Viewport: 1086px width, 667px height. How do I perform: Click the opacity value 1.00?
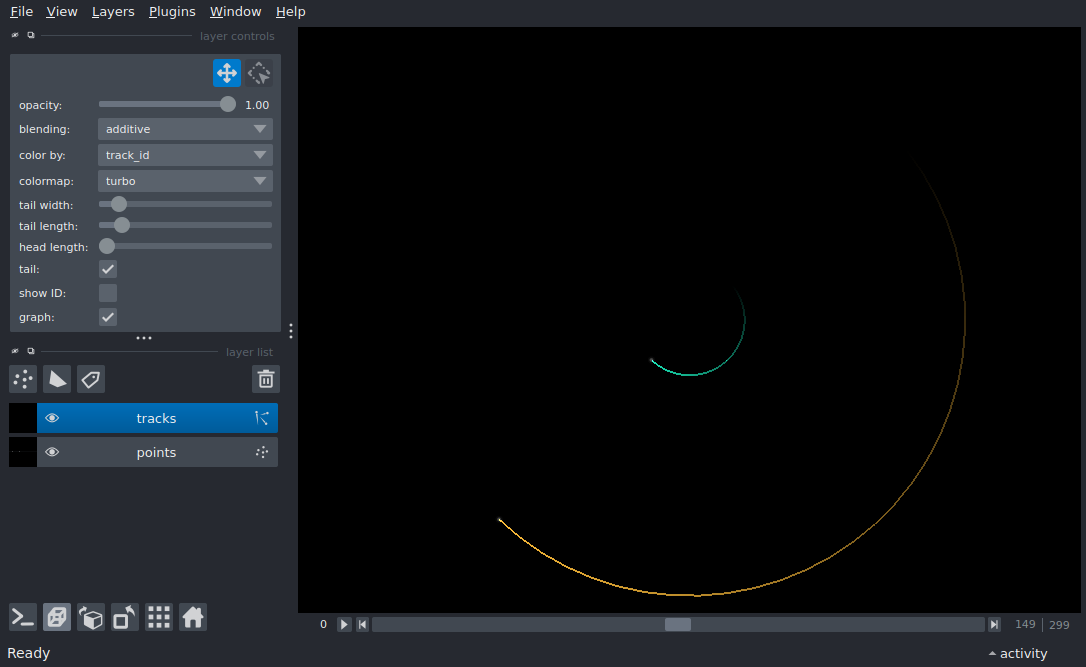(x=257, y=105)
